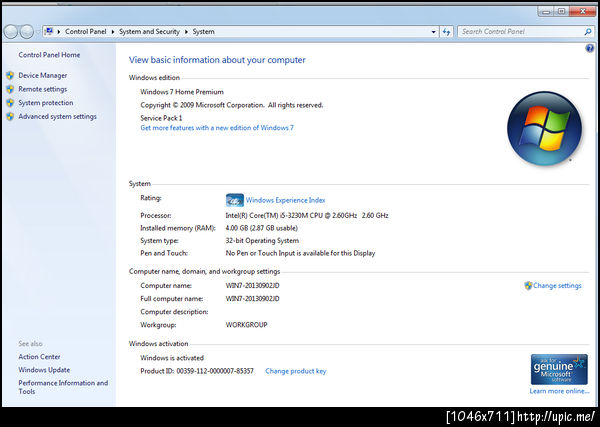The image size is (600, 427).
Task: Click Learn more online link
Action: [559, 391]
